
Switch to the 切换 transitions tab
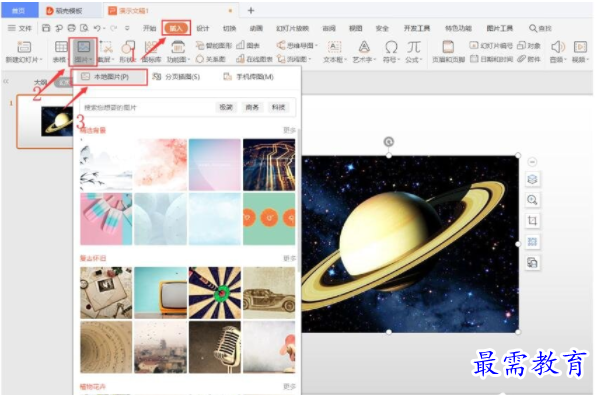pos(230,28)
